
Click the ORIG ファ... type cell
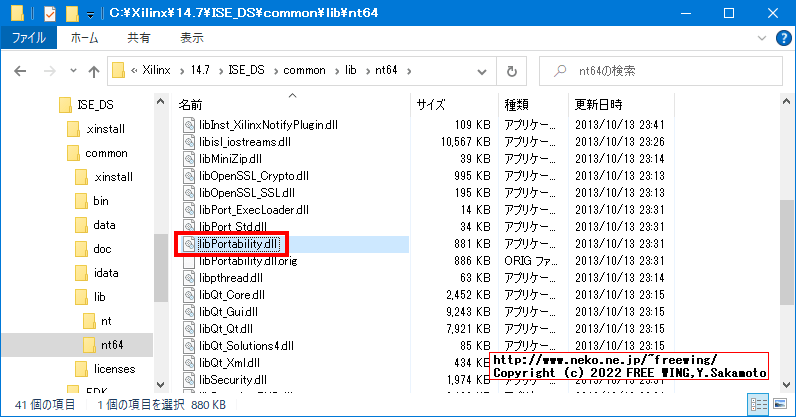pos(530,261)
